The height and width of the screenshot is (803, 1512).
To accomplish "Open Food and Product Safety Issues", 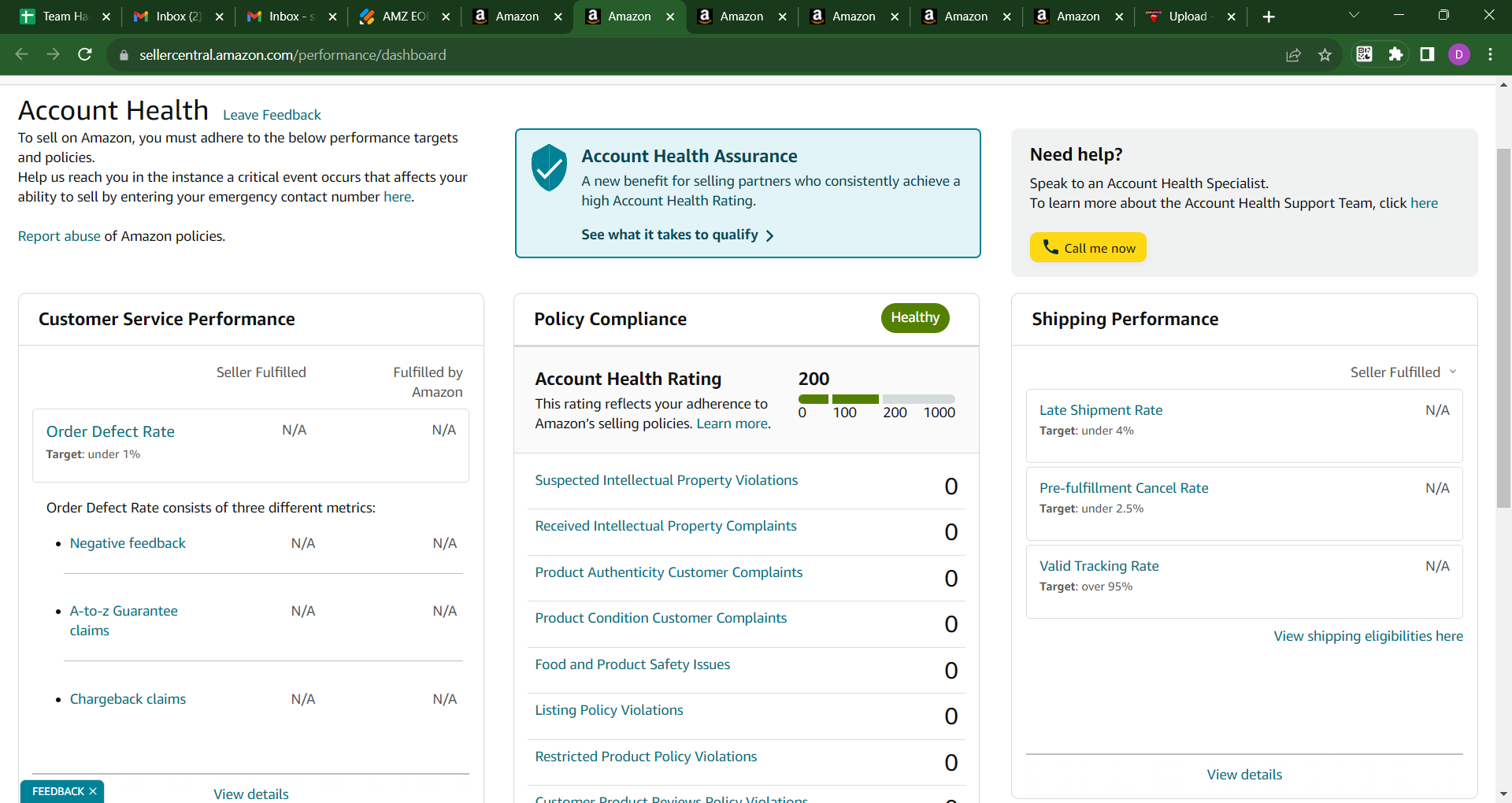I will coord(632,664).
